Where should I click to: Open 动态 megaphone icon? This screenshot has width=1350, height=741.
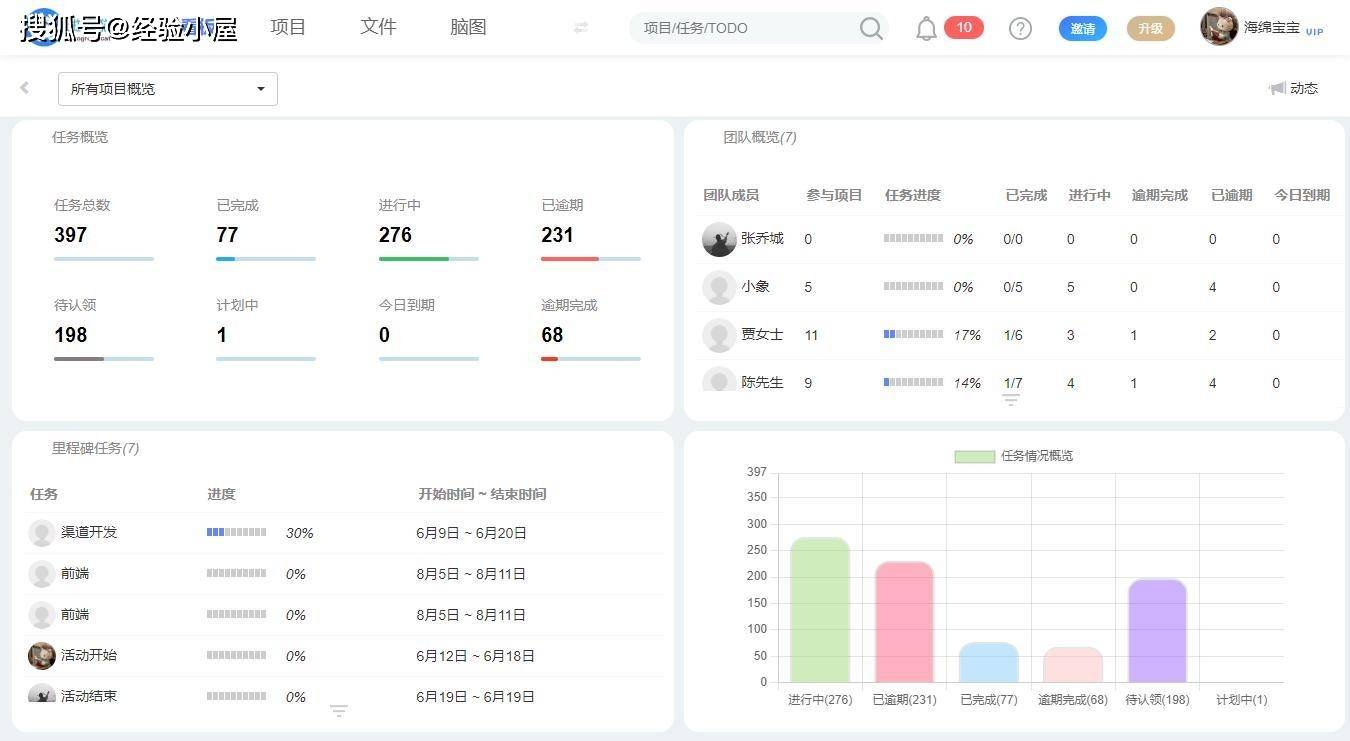1277,88
